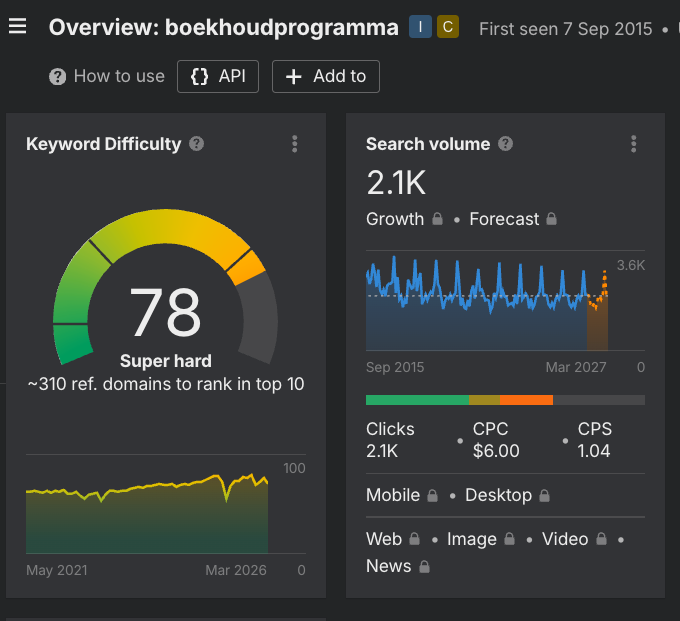
Task: Click the lock icon beside Mobile
Action: [432, 495]
